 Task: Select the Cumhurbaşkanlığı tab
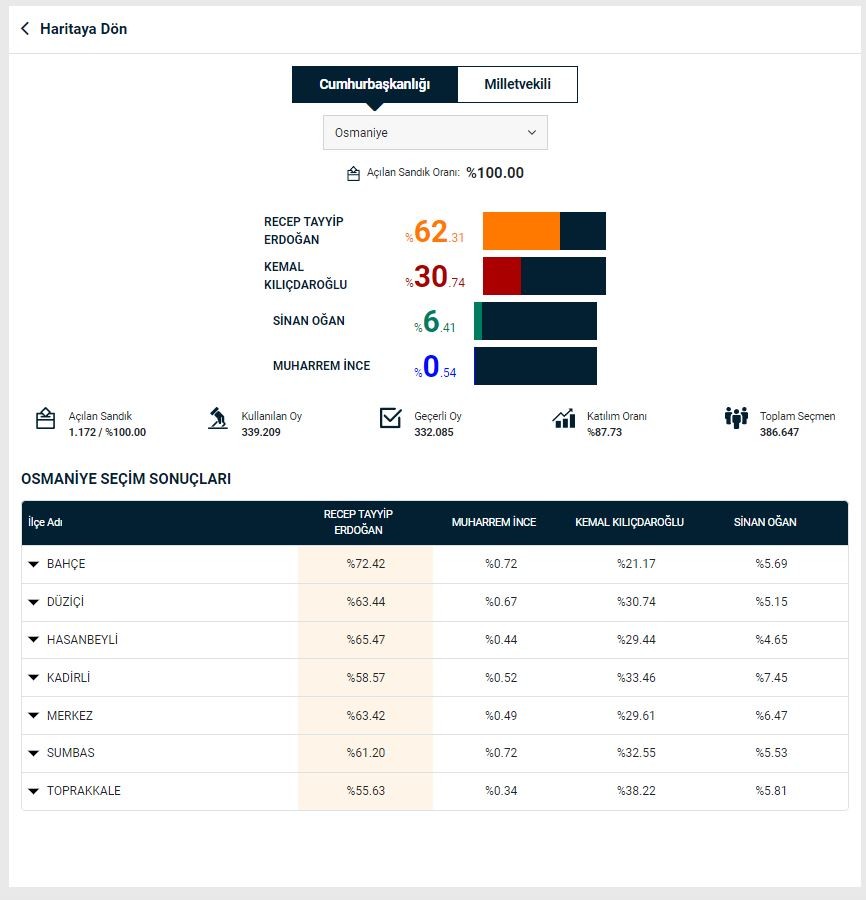point(374,85)
